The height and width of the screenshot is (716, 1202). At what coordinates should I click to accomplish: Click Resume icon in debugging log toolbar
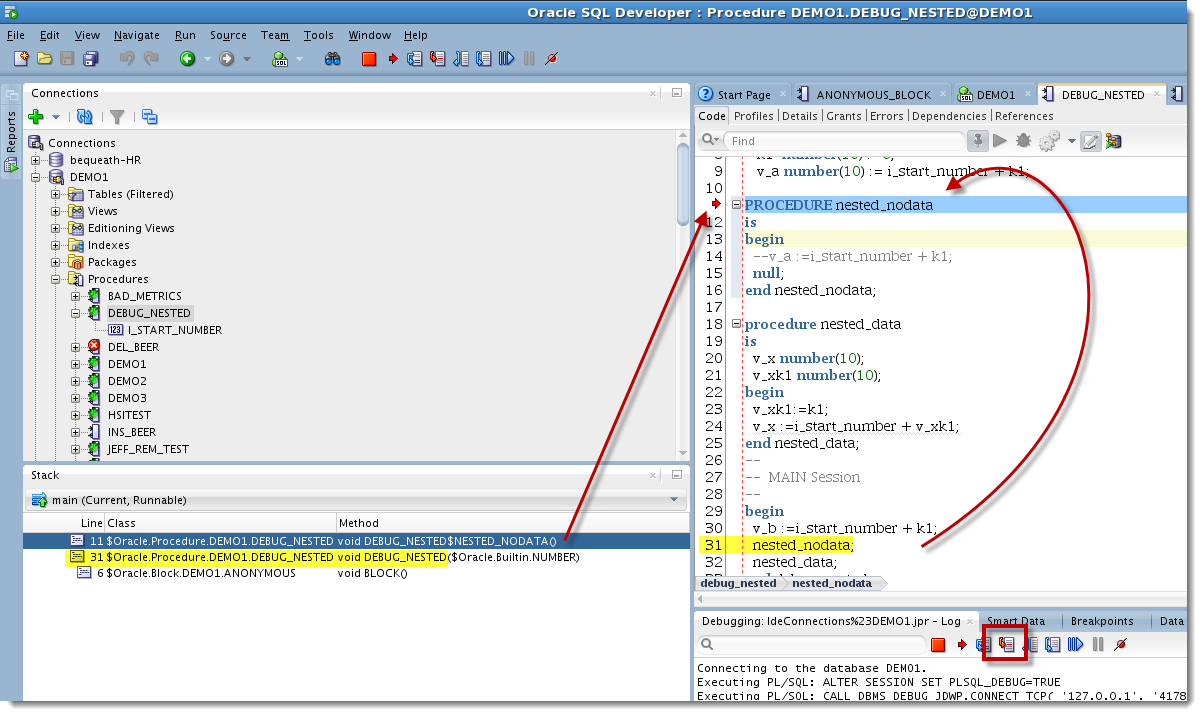pyautogui.click(x=1075, y=645)
